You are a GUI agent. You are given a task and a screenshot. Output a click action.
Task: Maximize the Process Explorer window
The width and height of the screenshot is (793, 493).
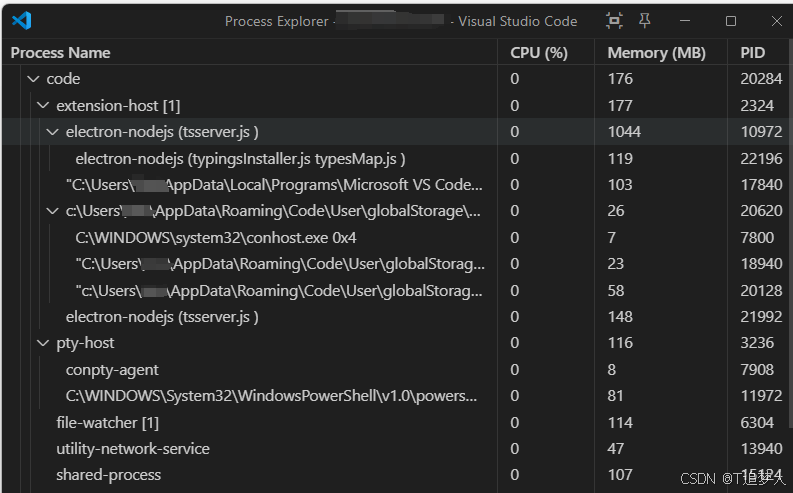(731, 21)
